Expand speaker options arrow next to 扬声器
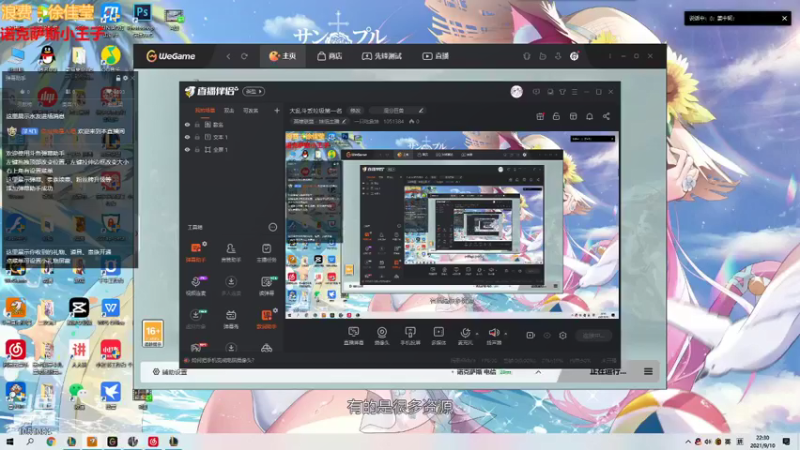Viewport: 800px width, 450px height. 506,334
